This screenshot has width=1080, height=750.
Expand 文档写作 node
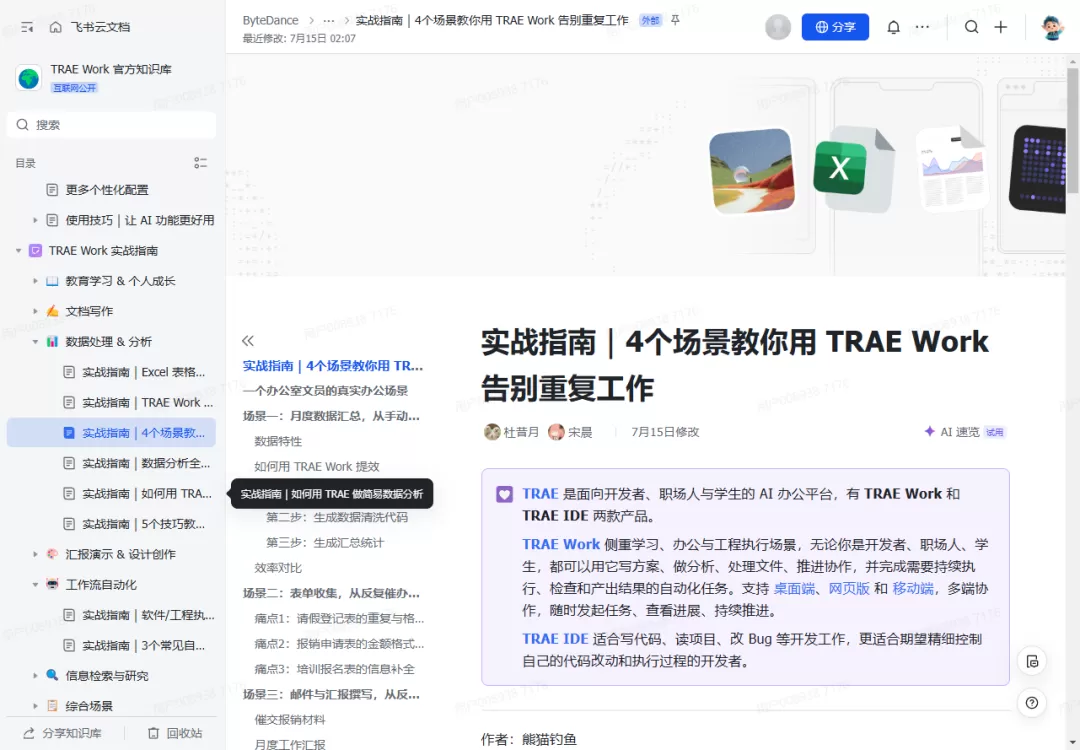coord(35,311)
